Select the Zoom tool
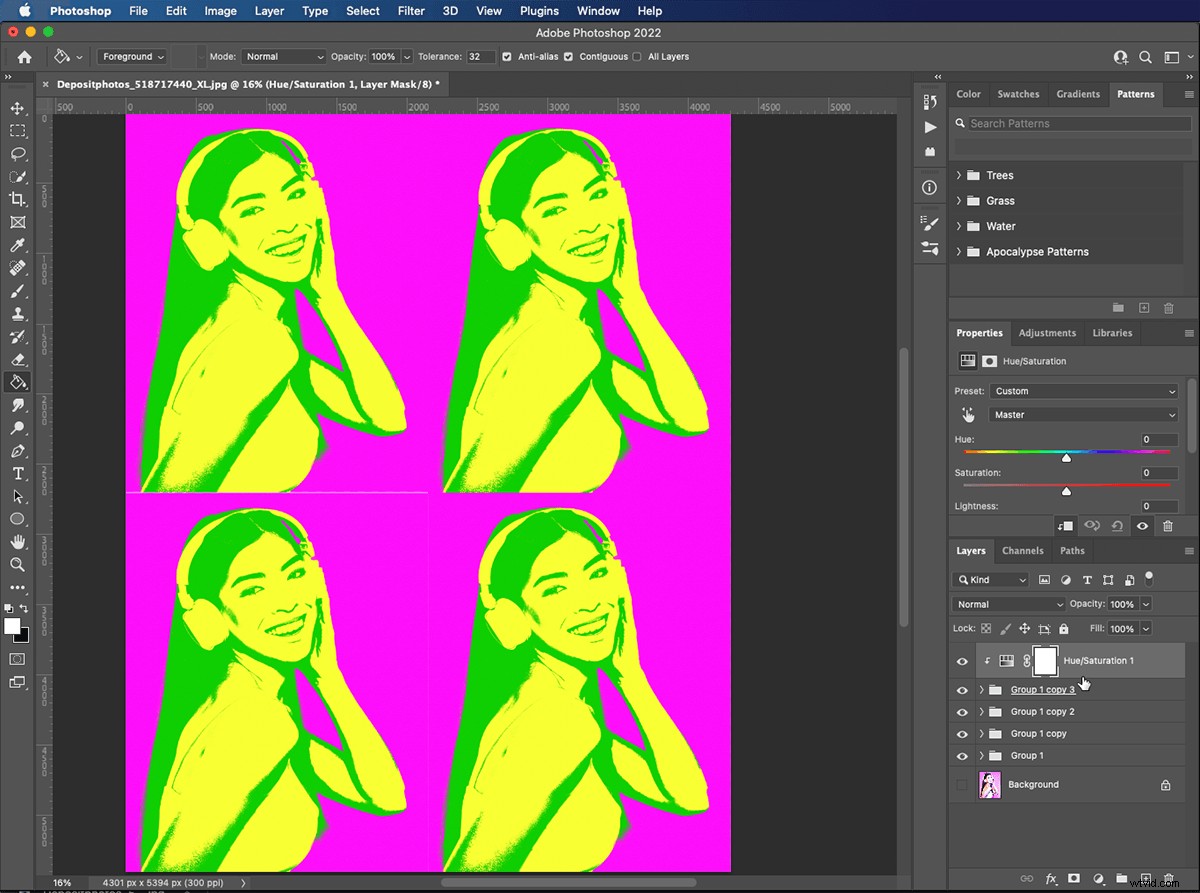1200x893 pixels. click(17, 565)
